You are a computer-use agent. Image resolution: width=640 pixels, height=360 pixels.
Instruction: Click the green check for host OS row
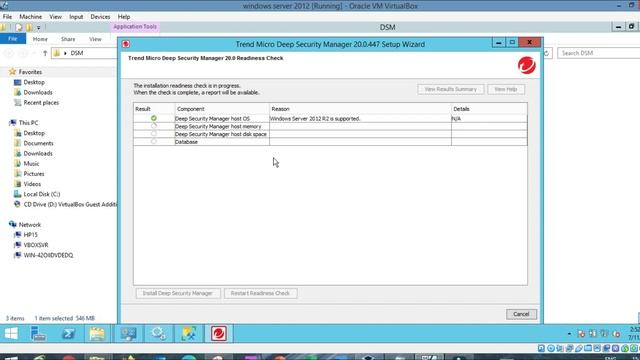(153, 118)
